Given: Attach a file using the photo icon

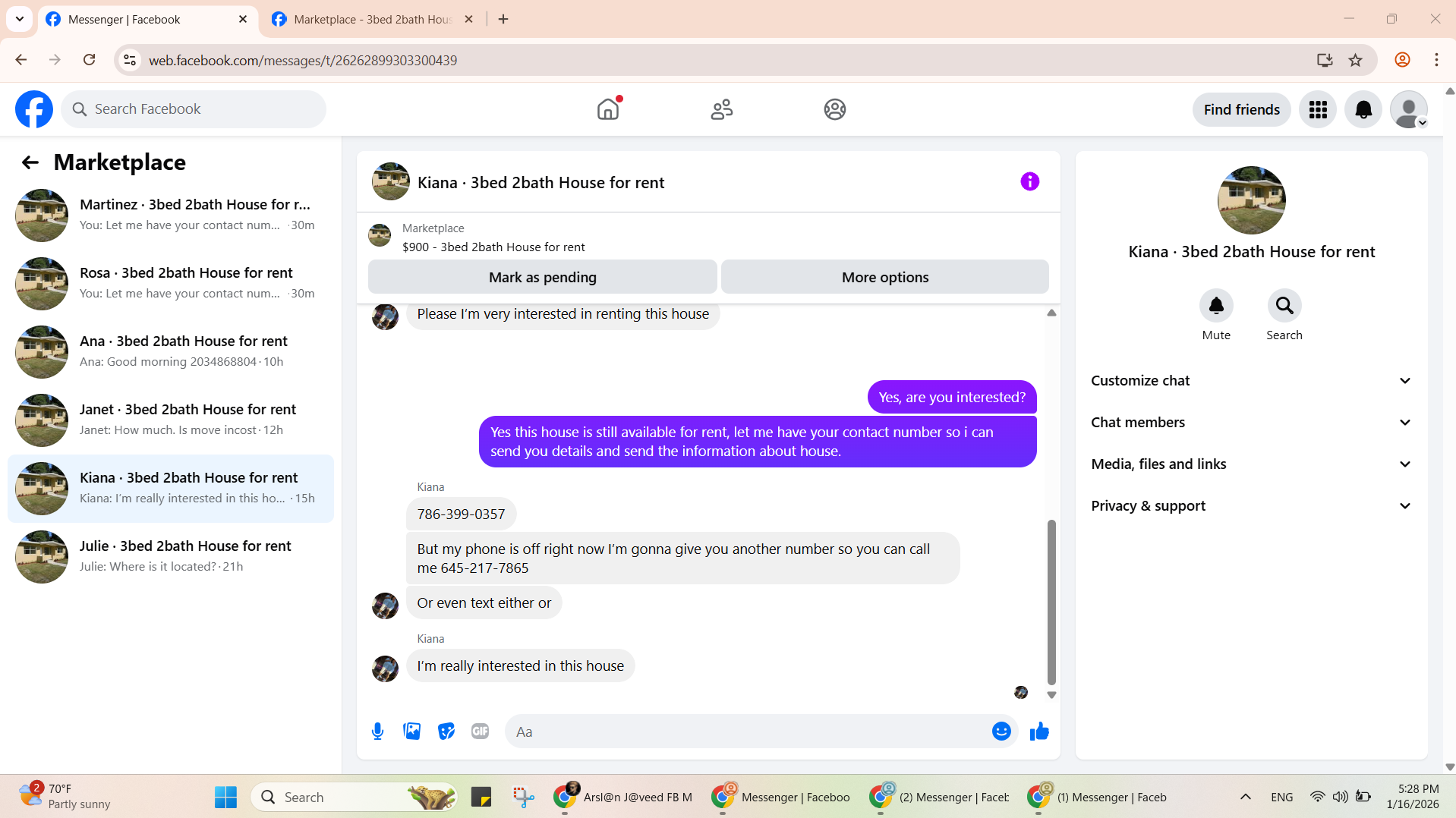Looking at the screenshot, I should coord(411,731).
